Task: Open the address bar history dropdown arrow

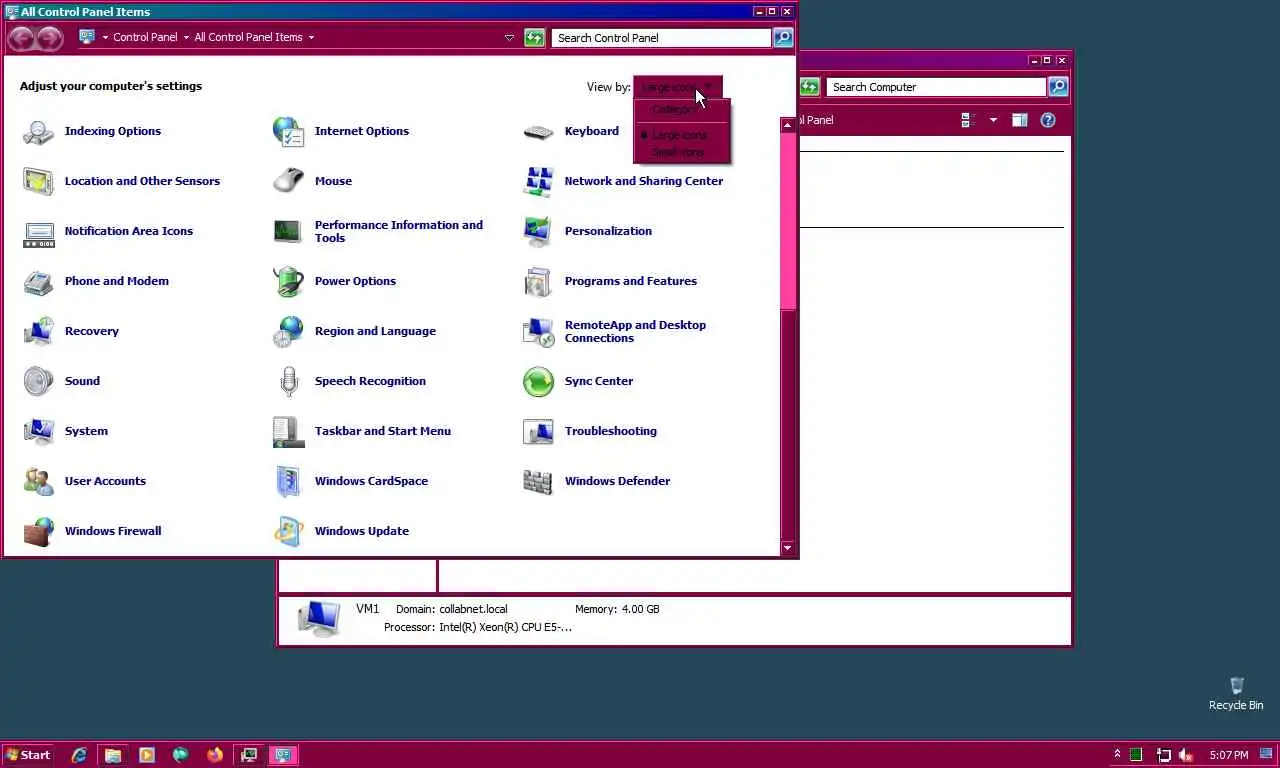Action: 509,38
